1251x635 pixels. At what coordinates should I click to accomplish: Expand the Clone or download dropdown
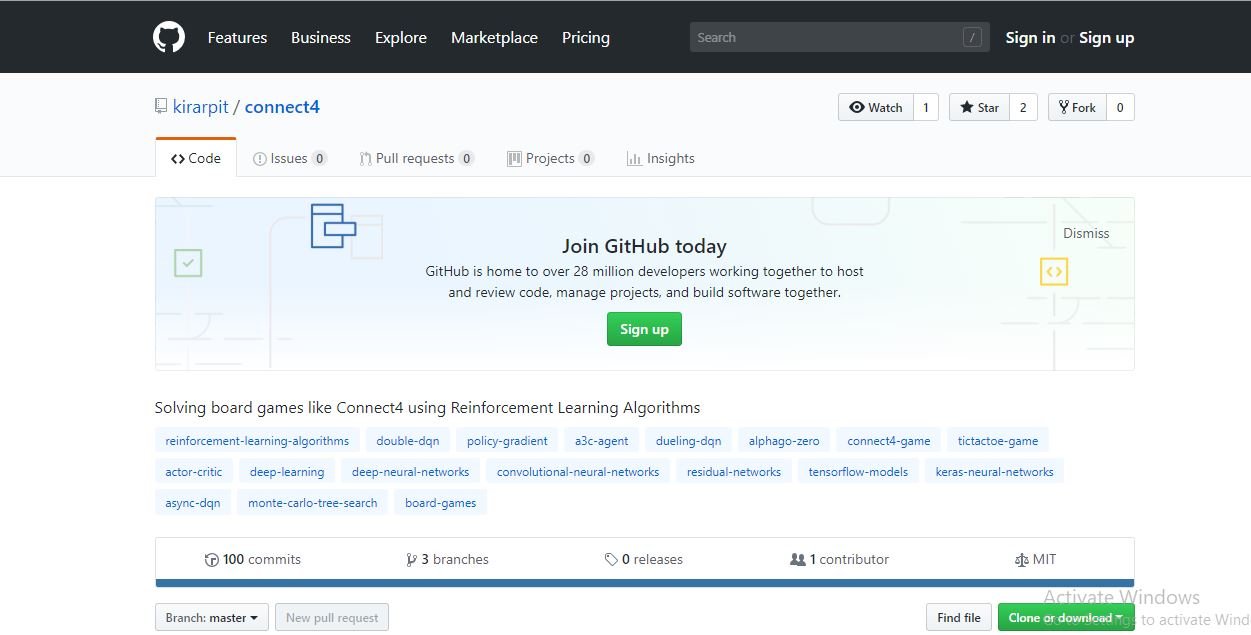pos(1066,618)
